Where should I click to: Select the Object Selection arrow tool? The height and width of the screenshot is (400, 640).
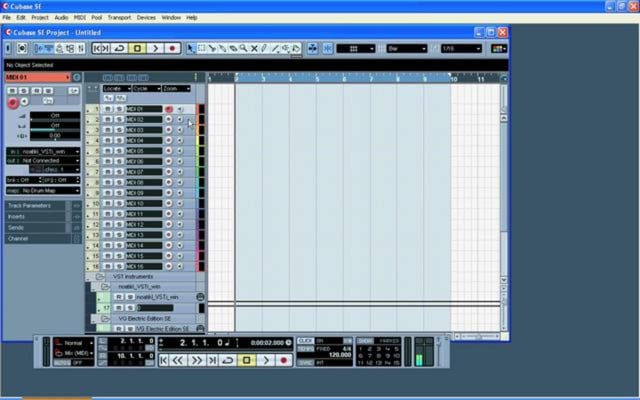click(191, 49)
